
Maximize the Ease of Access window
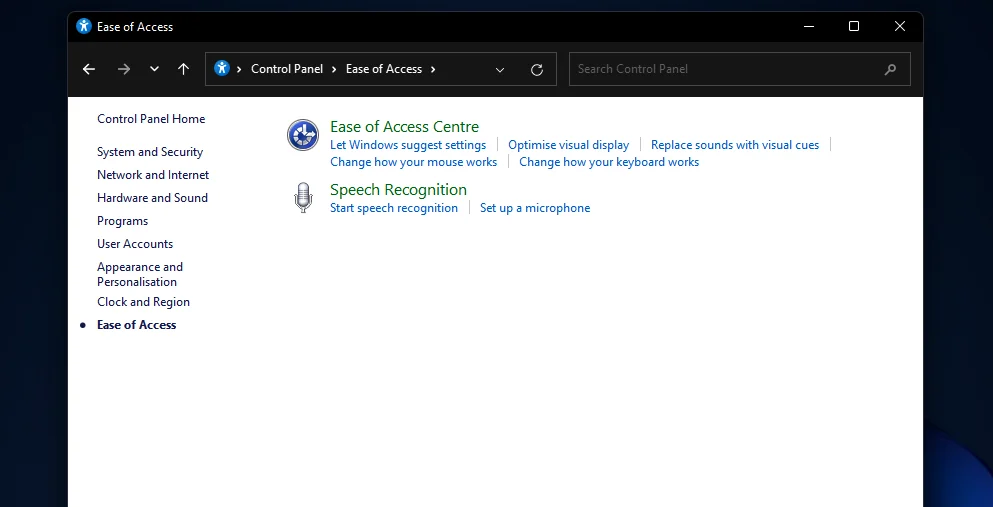pos(854,26)
